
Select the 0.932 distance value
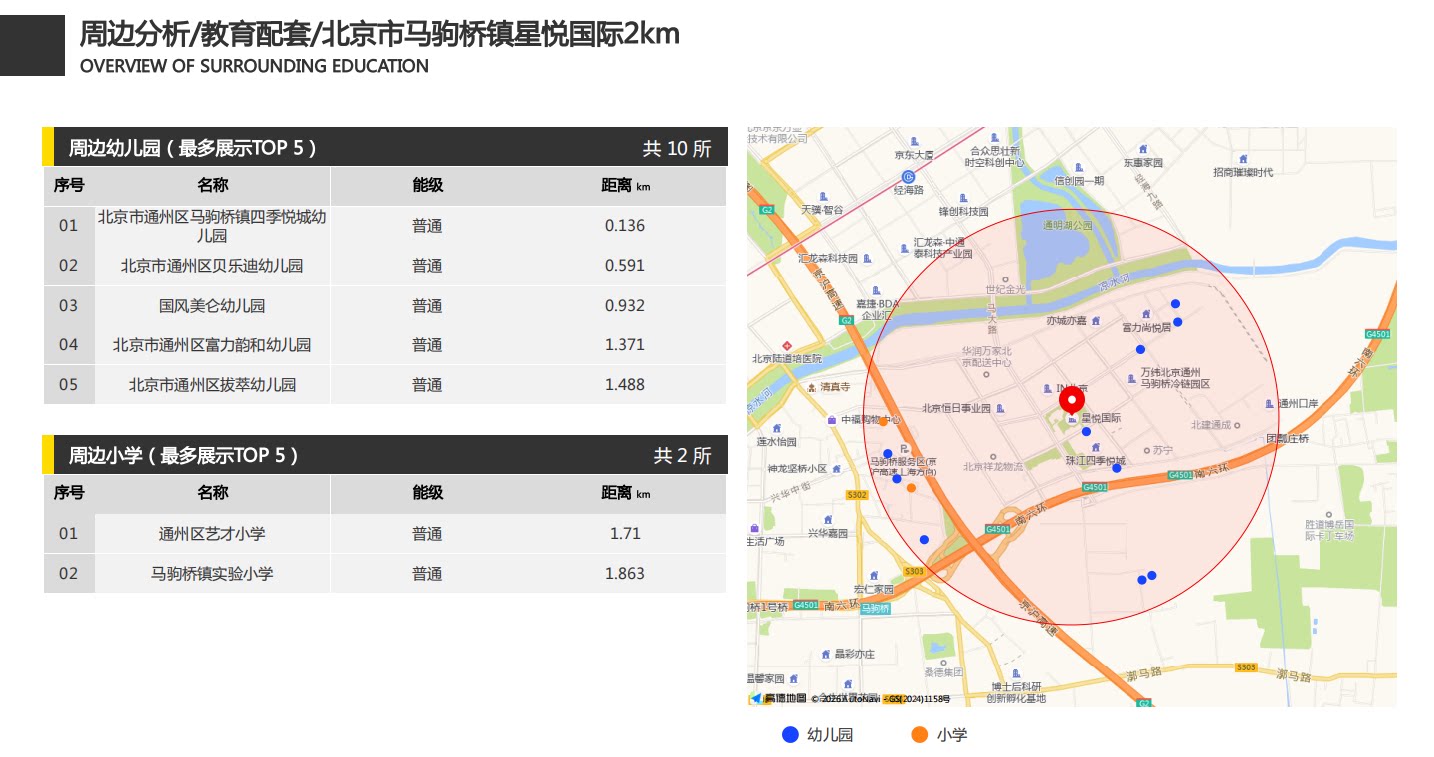[x=625, y=306]
